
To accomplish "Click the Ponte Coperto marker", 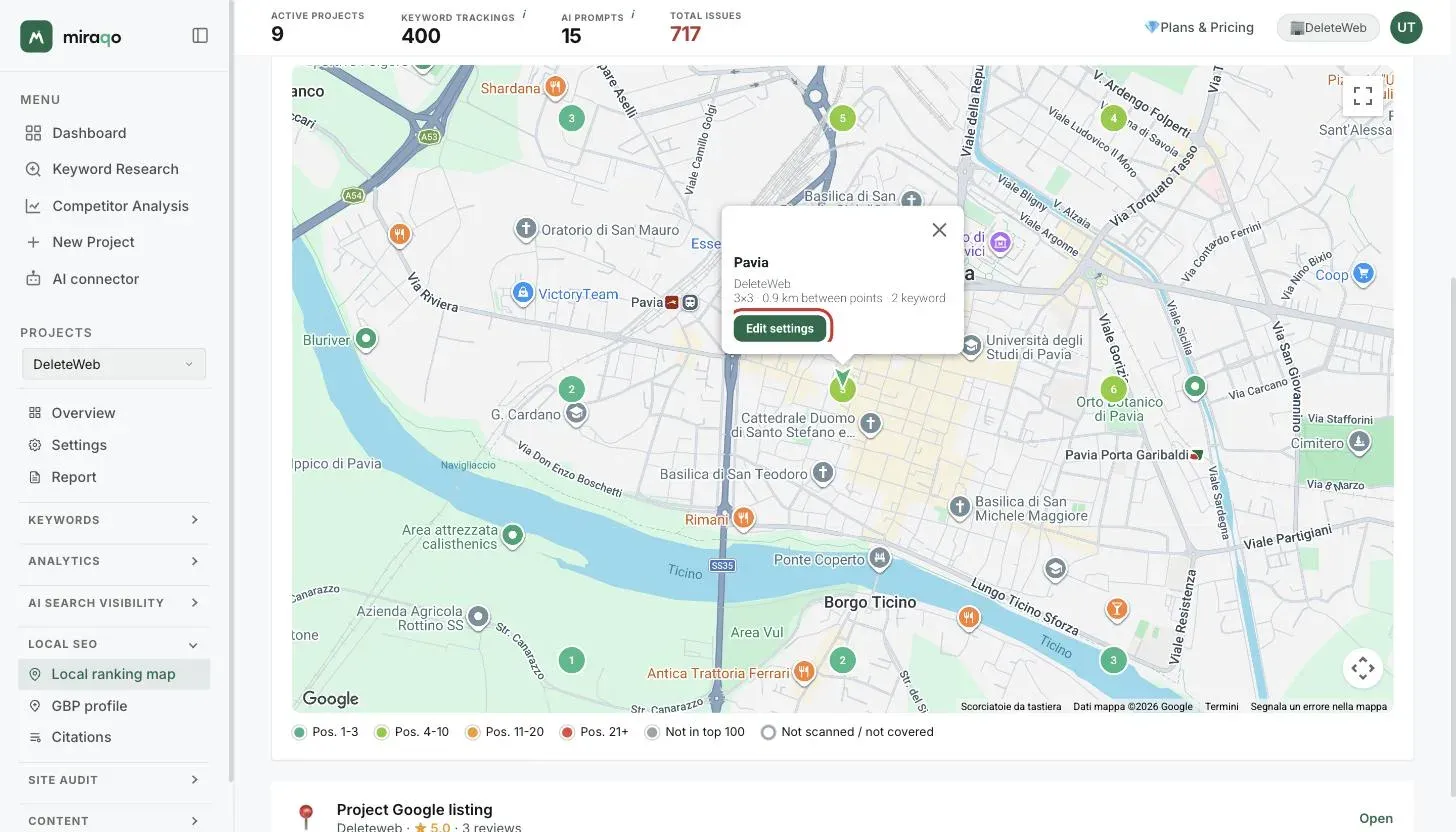I will 879,558.
